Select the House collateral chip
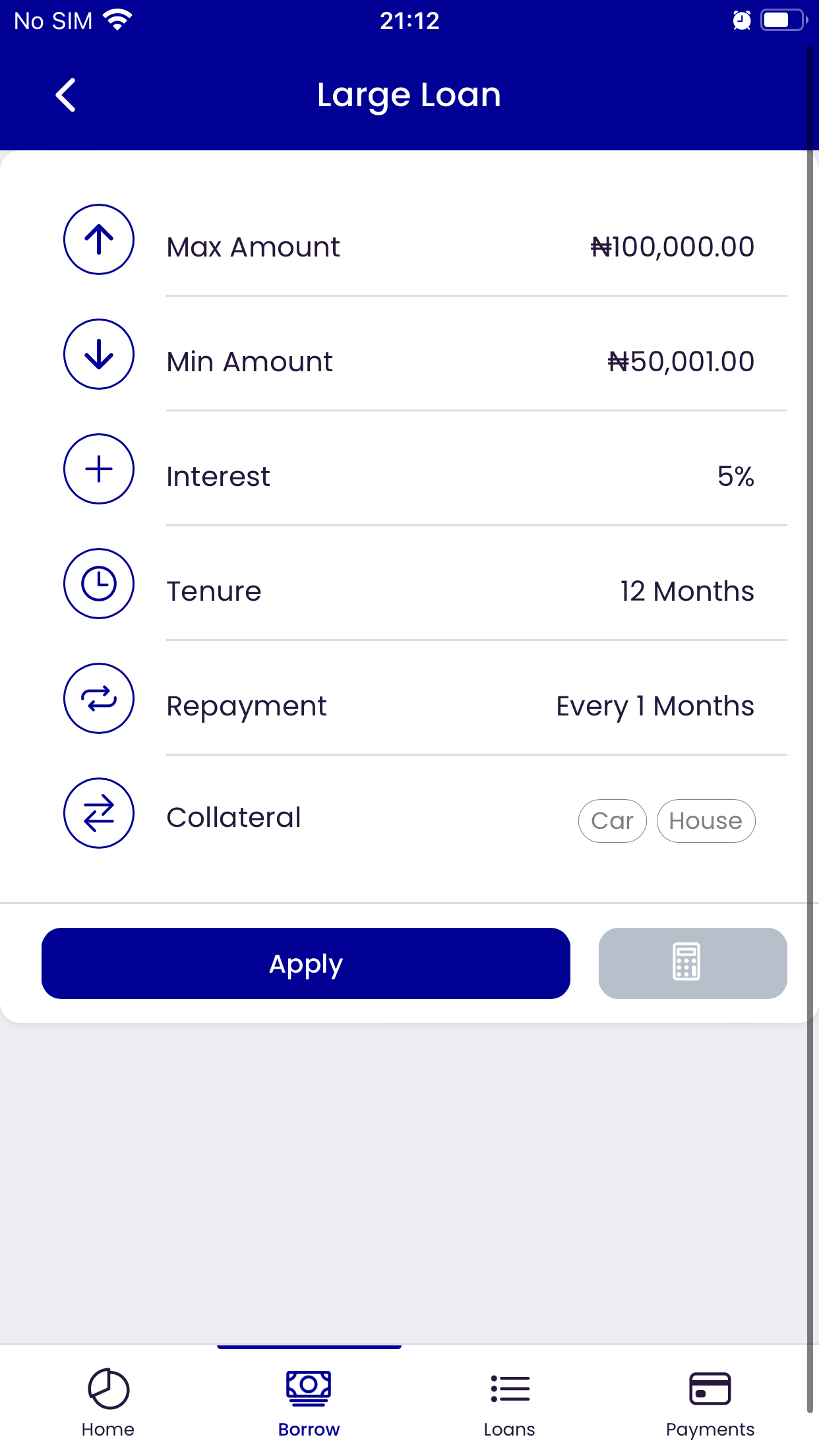Viewport: 819px width, 1456px height. 706,821
